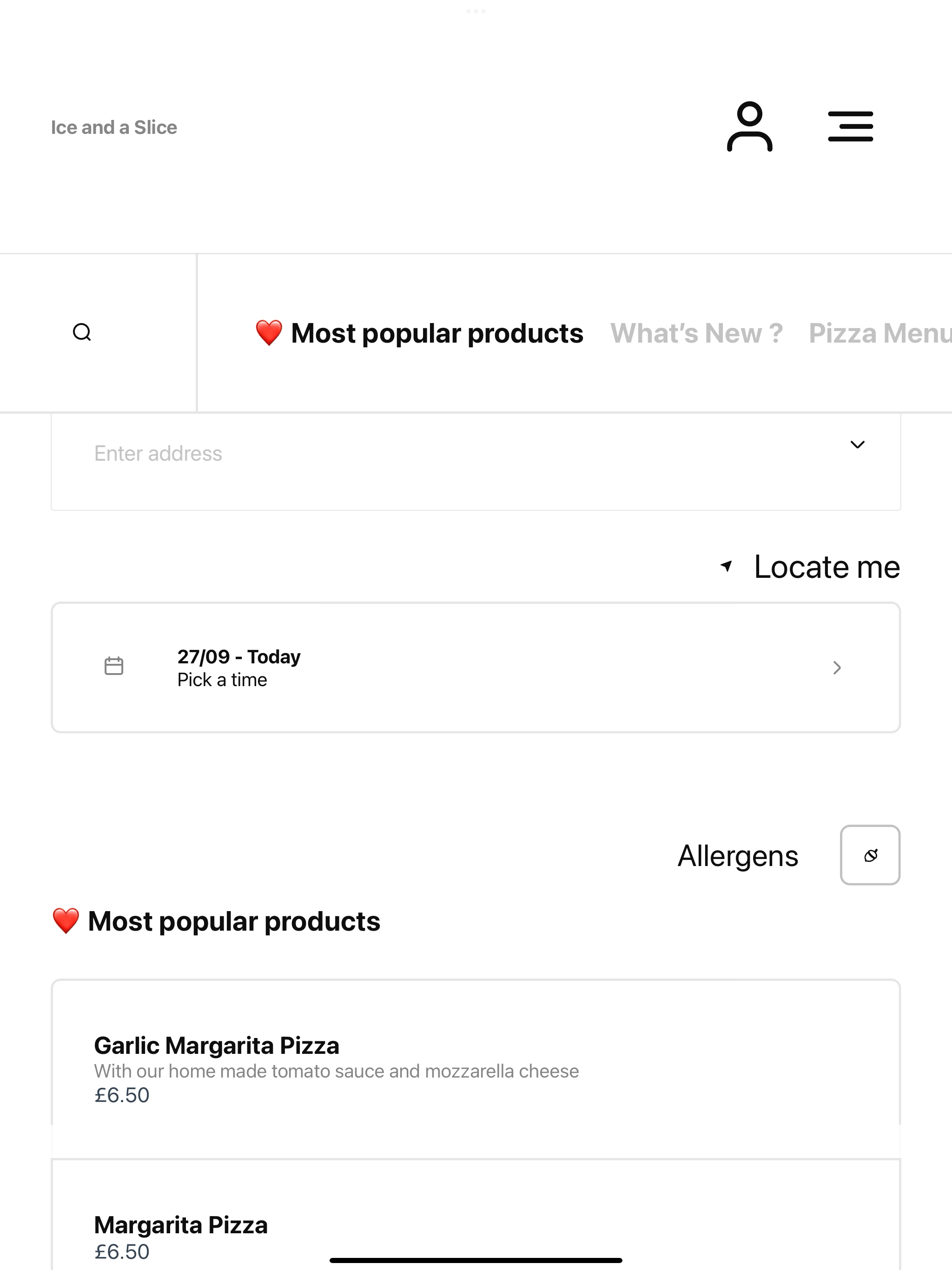Select the Most popular products tab
The height and width of the screenshot is (1270, 952).
click(419, 333)
